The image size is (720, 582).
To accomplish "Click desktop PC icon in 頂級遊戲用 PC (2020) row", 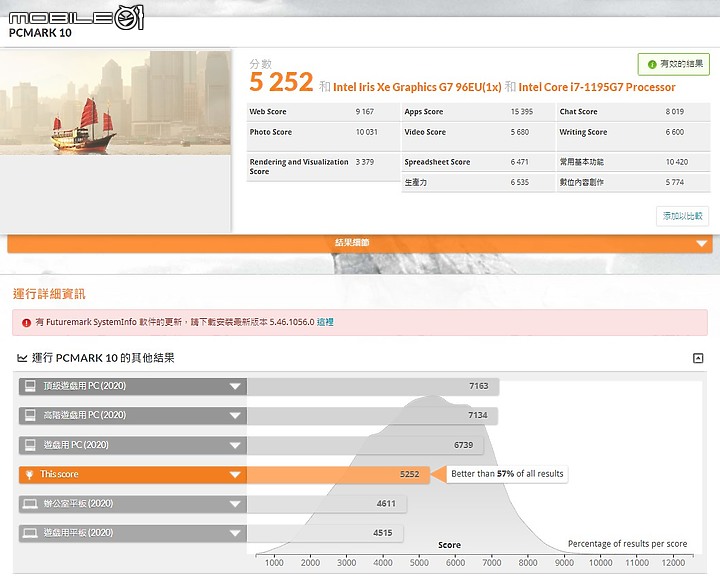I will click(30, 386).
